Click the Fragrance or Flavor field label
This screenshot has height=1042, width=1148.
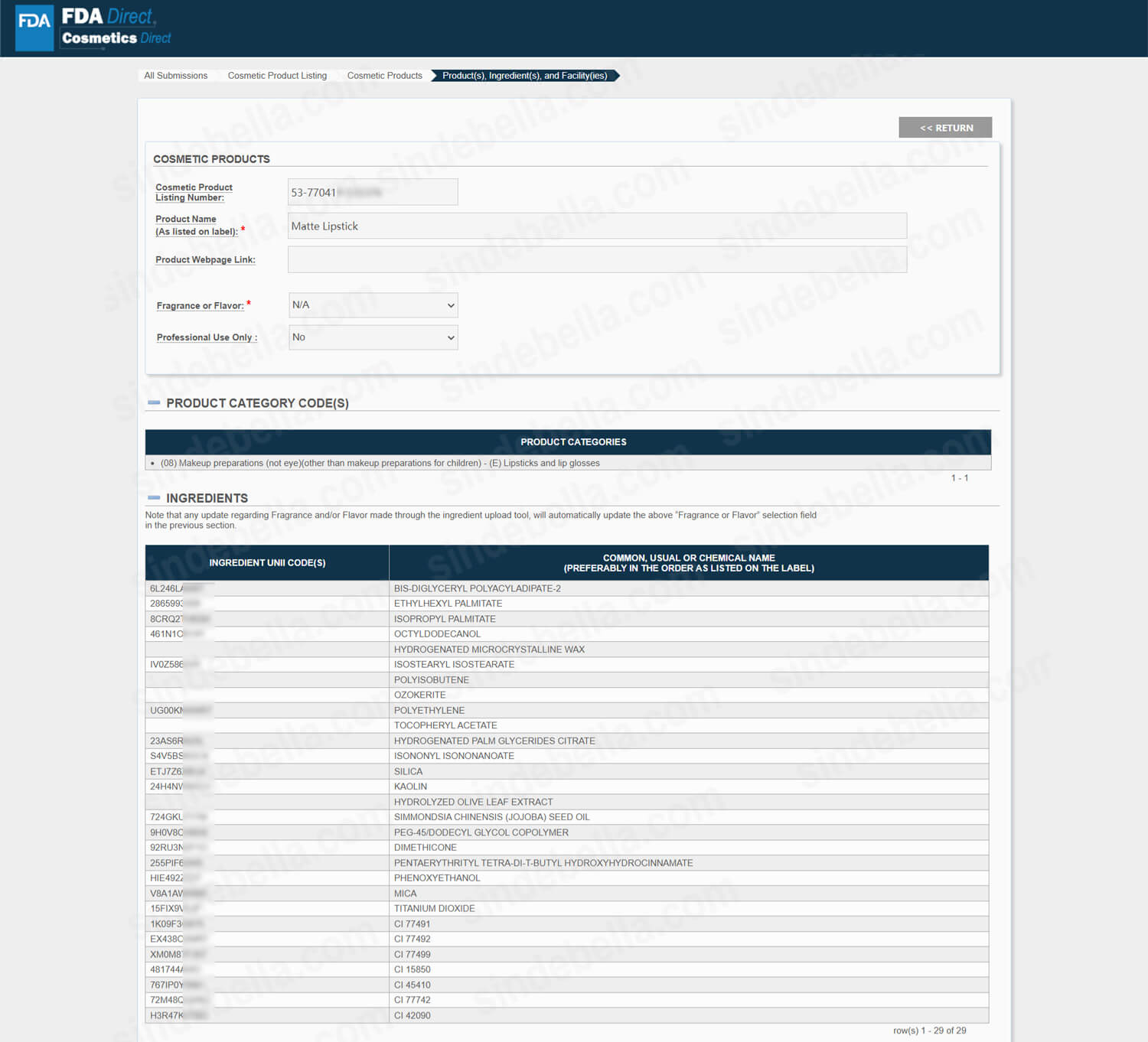200,305
